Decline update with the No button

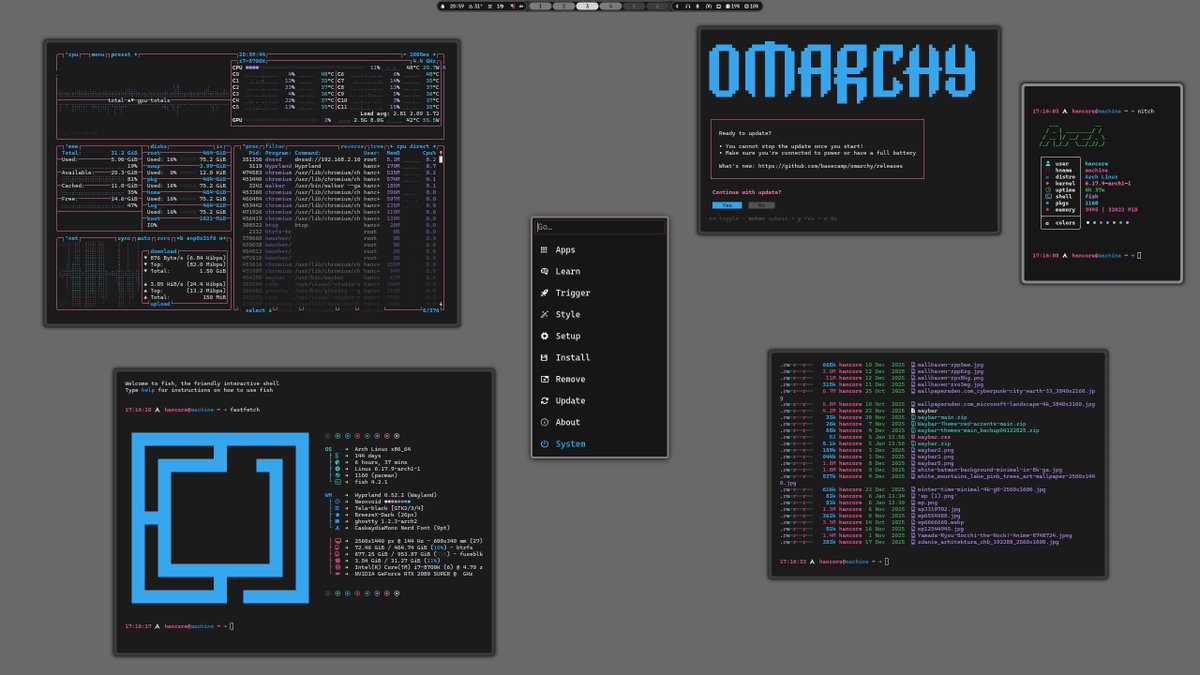[x=761, y=205]
